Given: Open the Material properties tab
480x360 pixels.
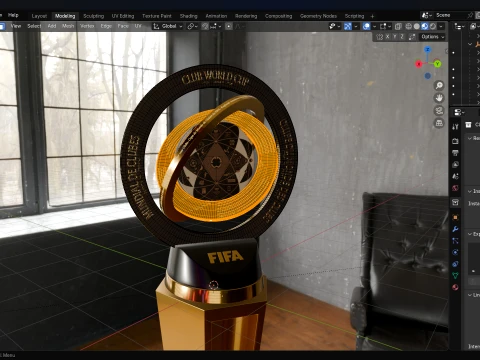Looking at the screenshot, I should click(x=455, y=287).
